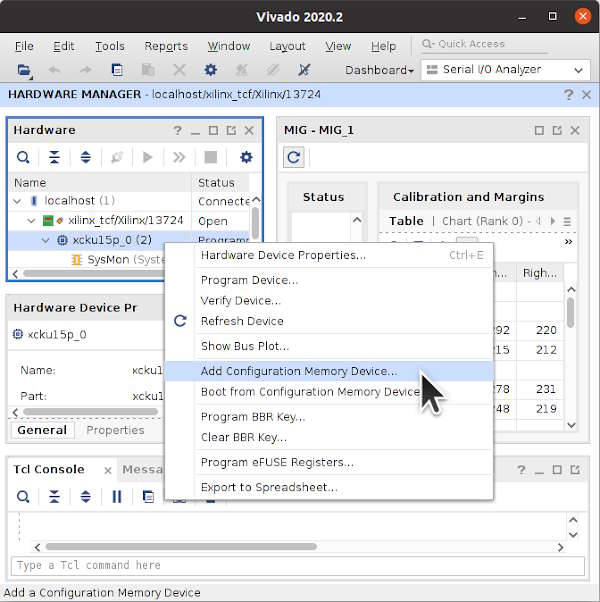The image size is (600, 602).
Task: Open file icon in main toolbar
Action: point(25,70)
